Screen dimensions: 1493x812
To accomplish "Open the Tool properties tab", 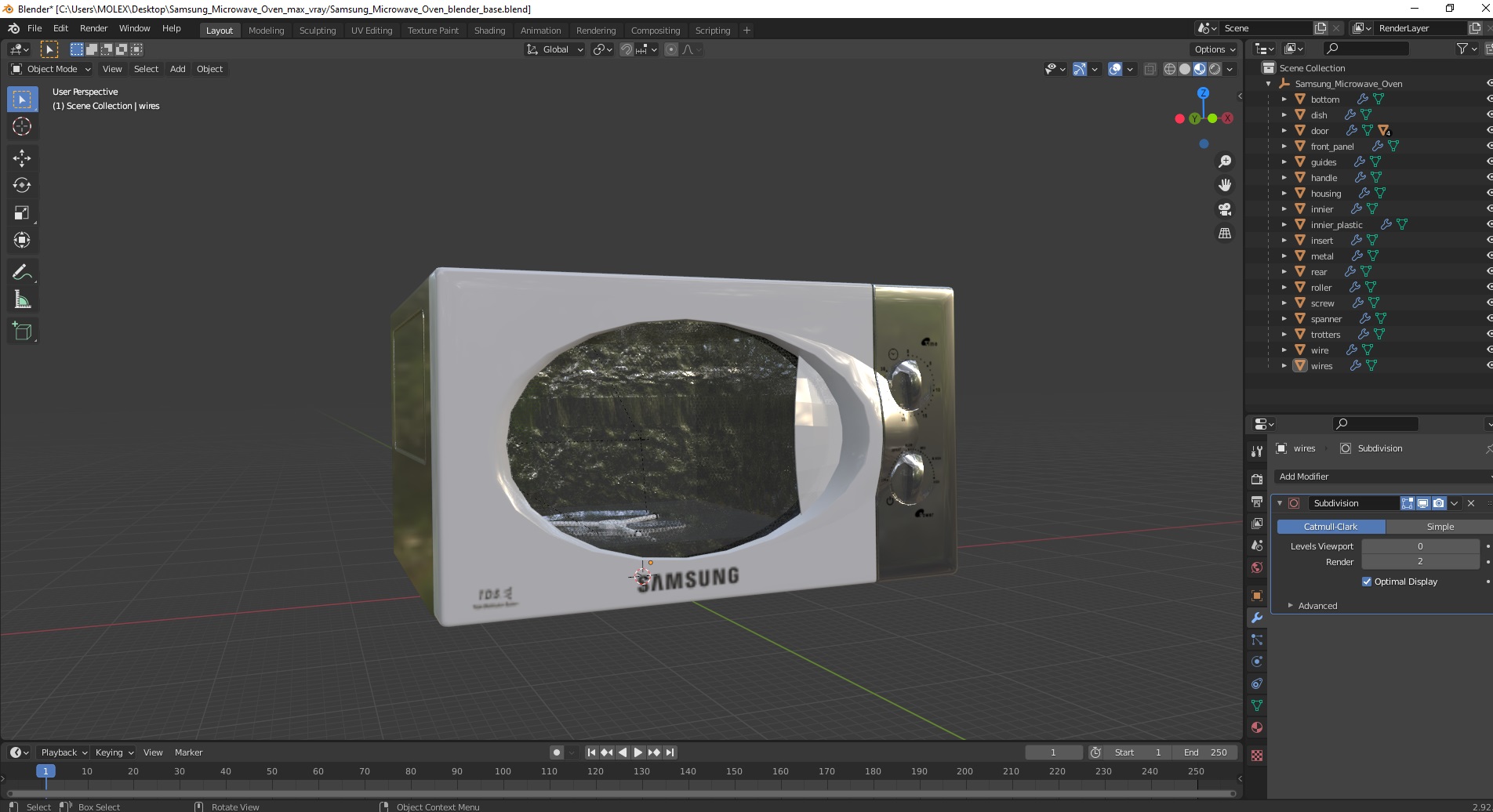I will coord(1257,451).
